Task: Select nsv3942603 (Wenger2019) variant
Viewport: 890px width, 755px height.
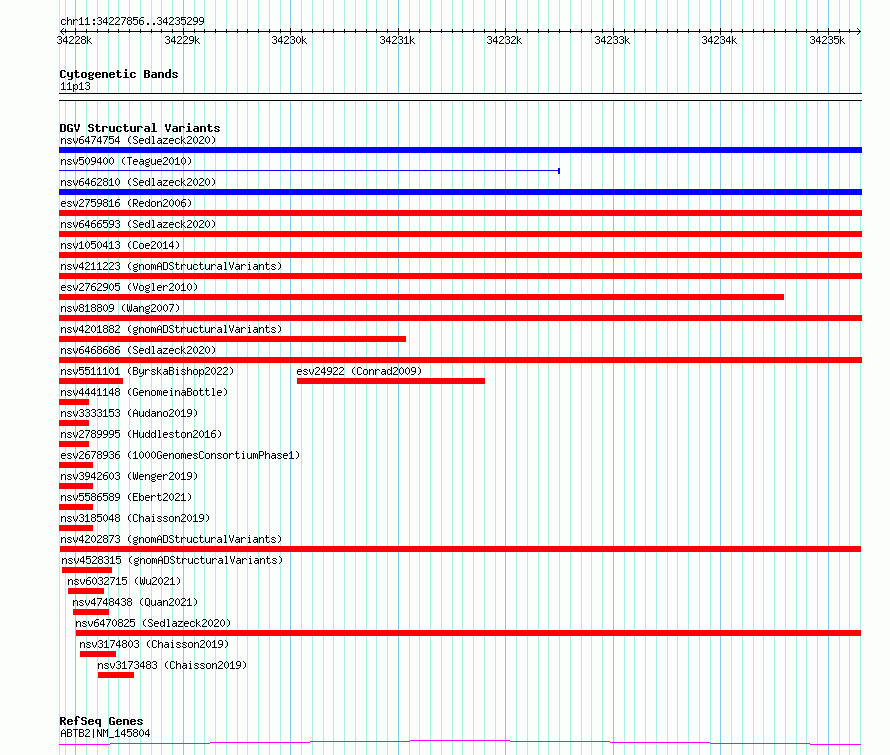Action: pyautogui.click(x=129, y=476)
